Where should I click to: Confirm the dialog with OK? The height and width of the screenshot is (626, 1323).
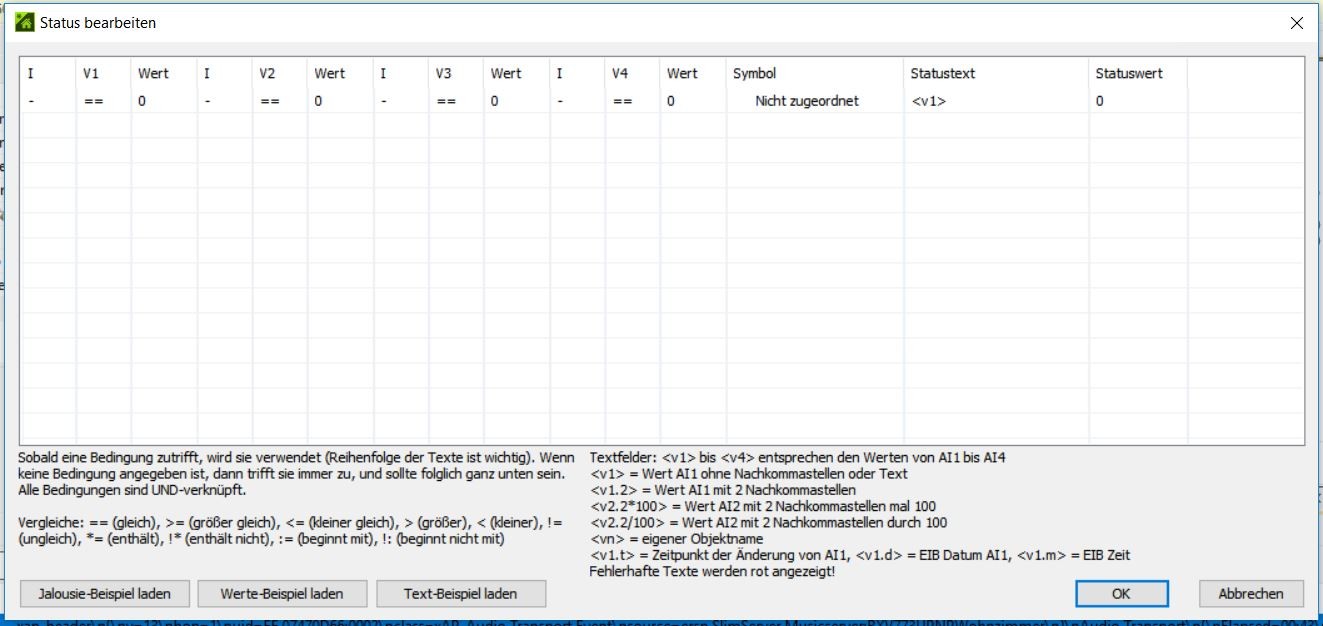point(1120,593)
